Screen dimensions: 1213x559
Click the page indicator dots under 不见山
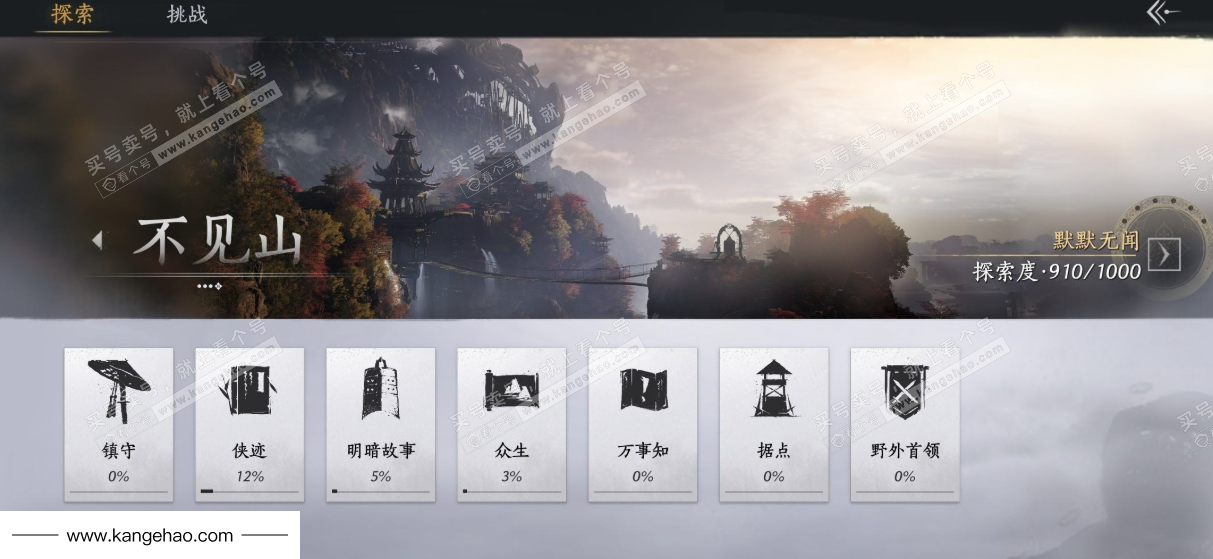click(x=209, y=286)
